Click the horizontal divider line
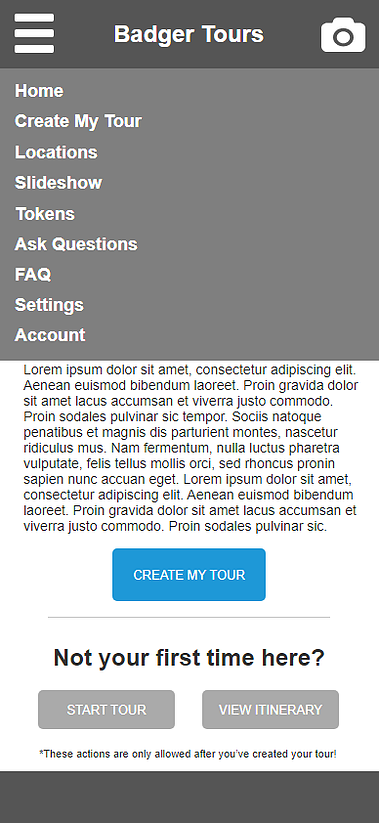This screenshot has width=379, height=823. [x=189, y=617]
